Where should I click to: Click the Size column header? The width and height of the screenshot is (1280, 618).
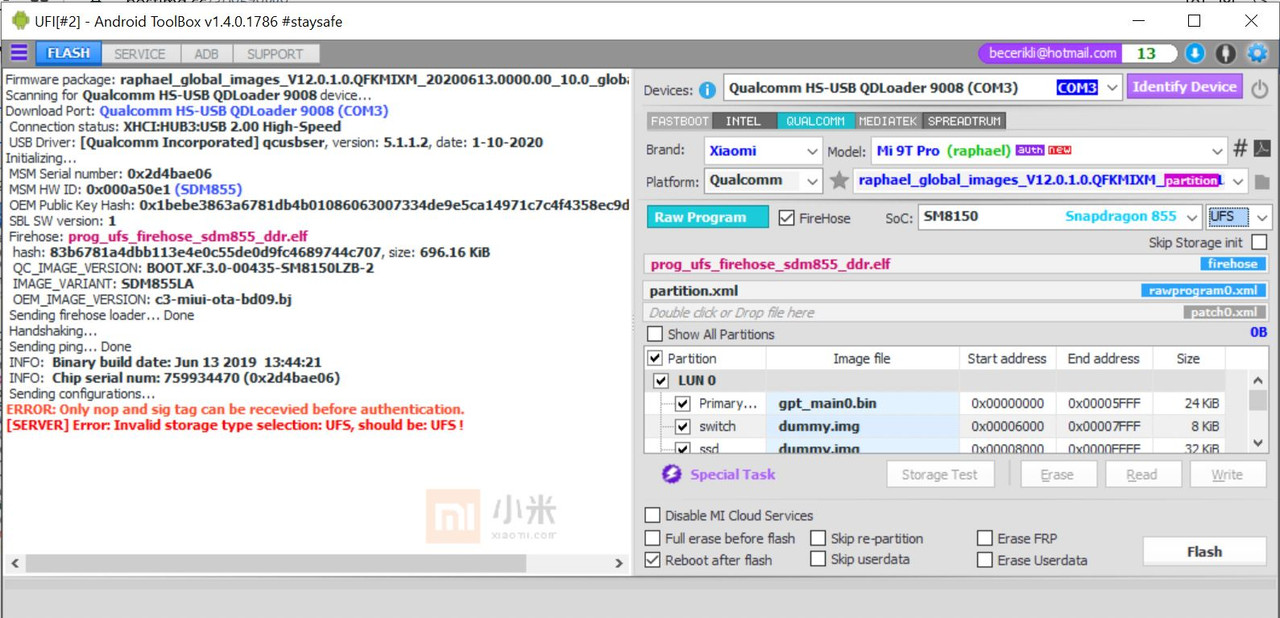[1188, 358]
